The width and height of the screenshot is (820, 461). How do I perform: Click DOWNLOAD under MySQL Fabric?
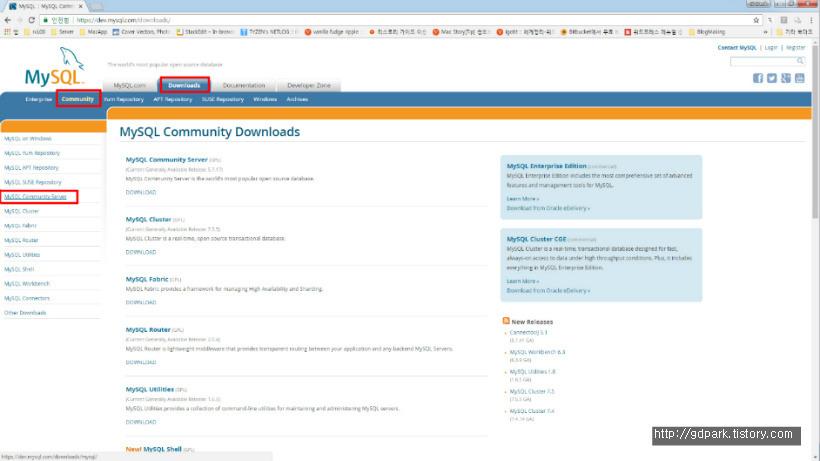pyautogui.click(x=141, y=302)
